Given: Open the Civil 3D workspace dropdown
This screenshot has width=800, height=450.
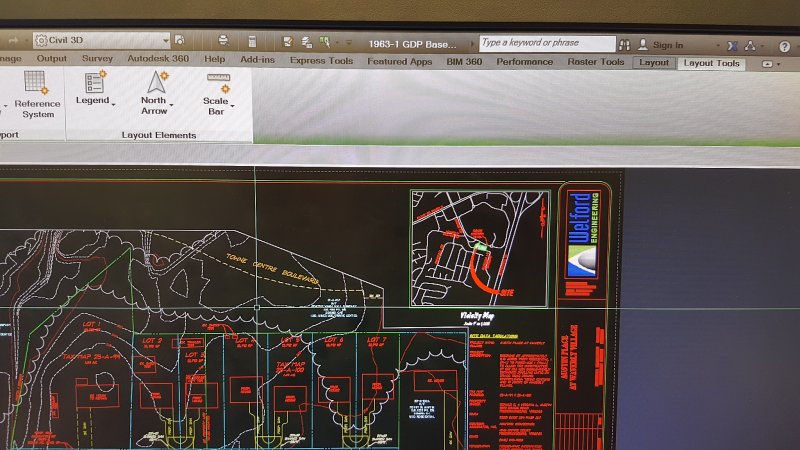Looking at the screenshot, I should pyautogui.click(x=102, y=40).
